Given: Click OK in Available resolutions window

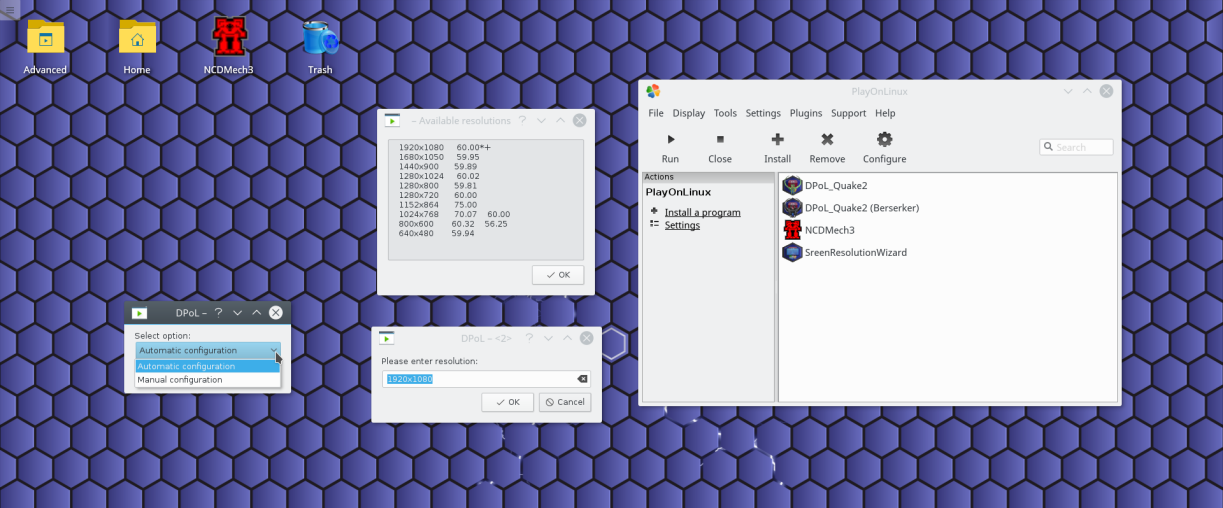Looking at the screenshot, I should 558,274.
